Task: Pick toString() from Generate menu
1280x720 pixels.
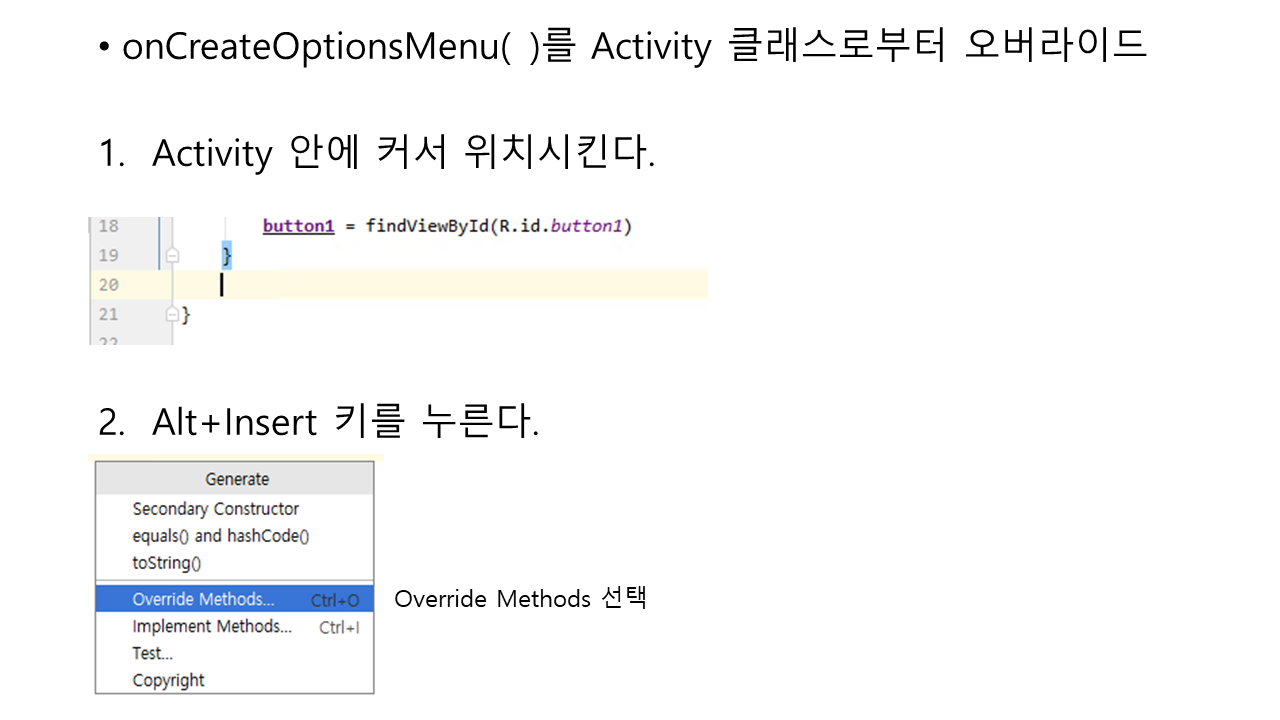Action: pyautogui.click(x=167, y=563)
